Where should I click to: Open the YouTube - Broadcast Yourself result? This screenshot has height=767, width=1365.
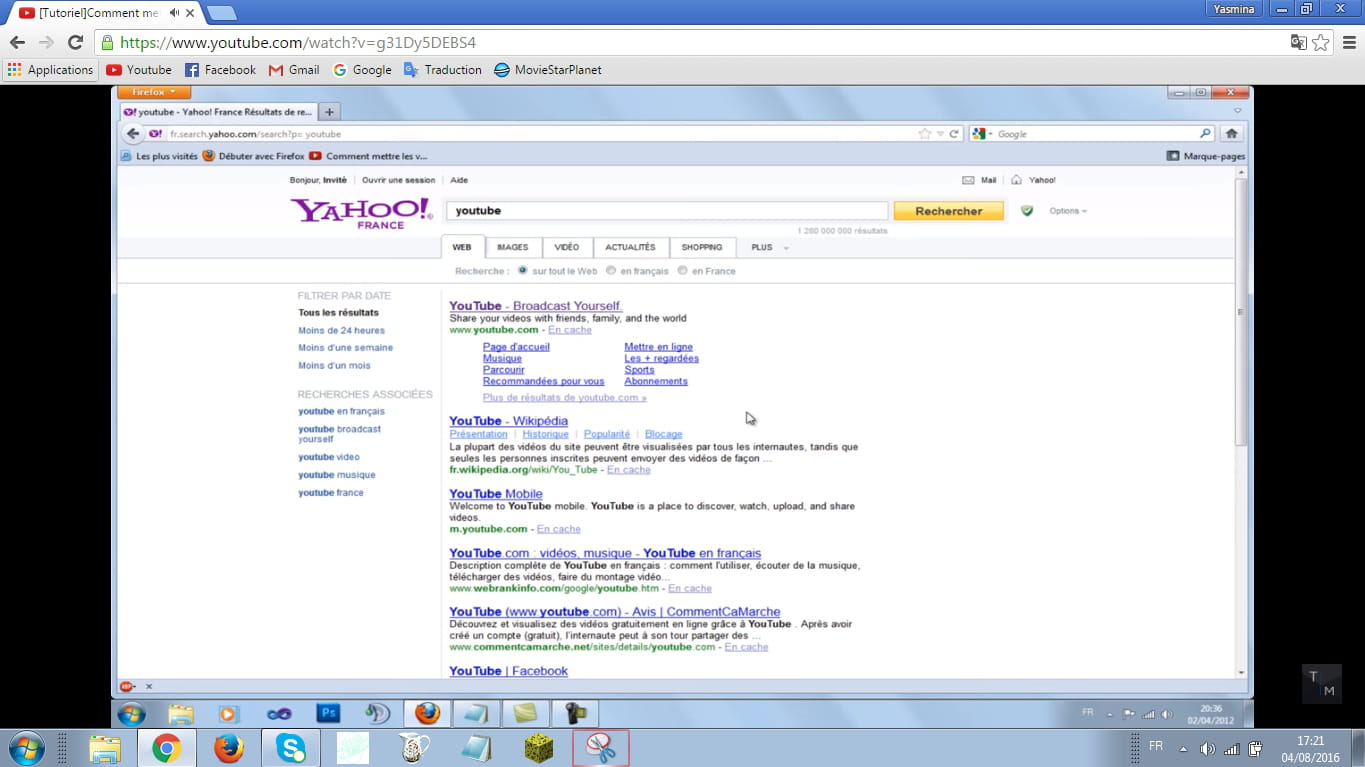click(535, 306)
